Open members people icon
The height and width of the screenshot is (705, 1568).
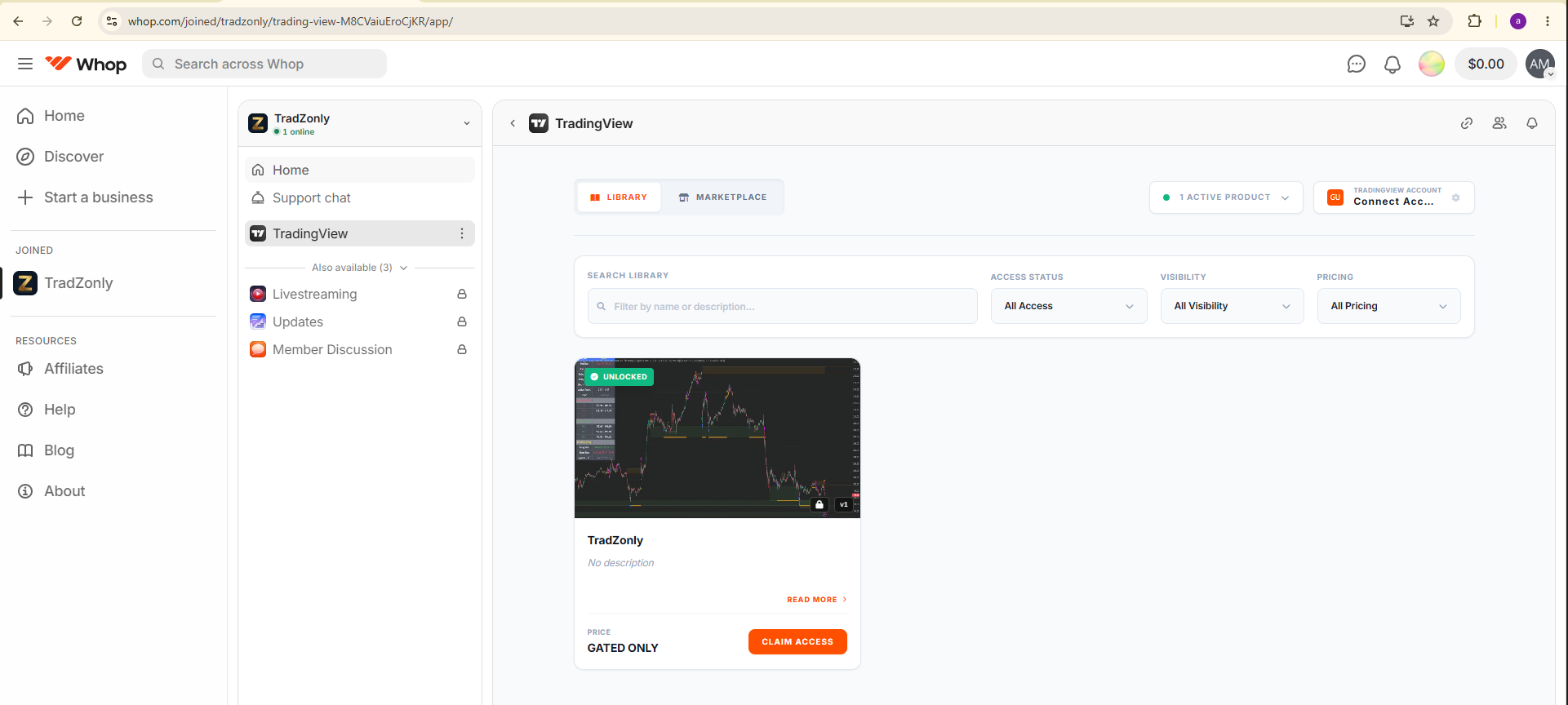[x=1499, y=123]
